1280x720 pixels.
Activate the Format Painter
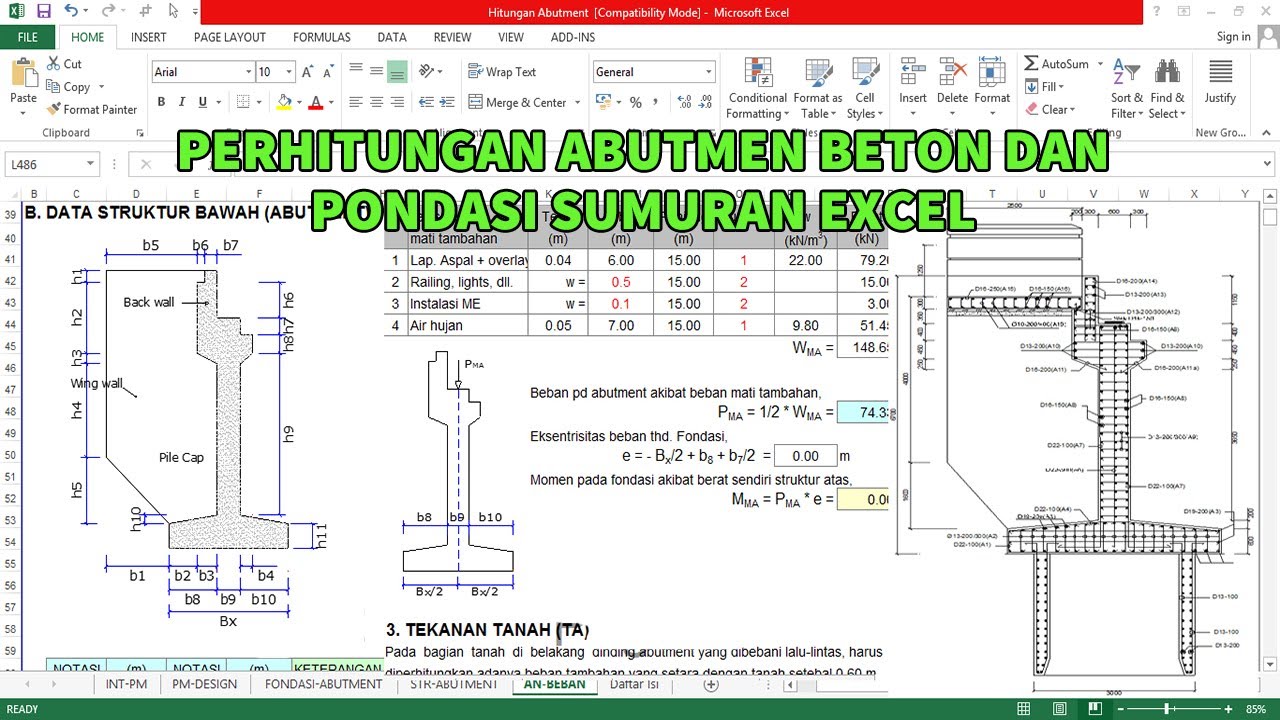(x=92, y=110)
